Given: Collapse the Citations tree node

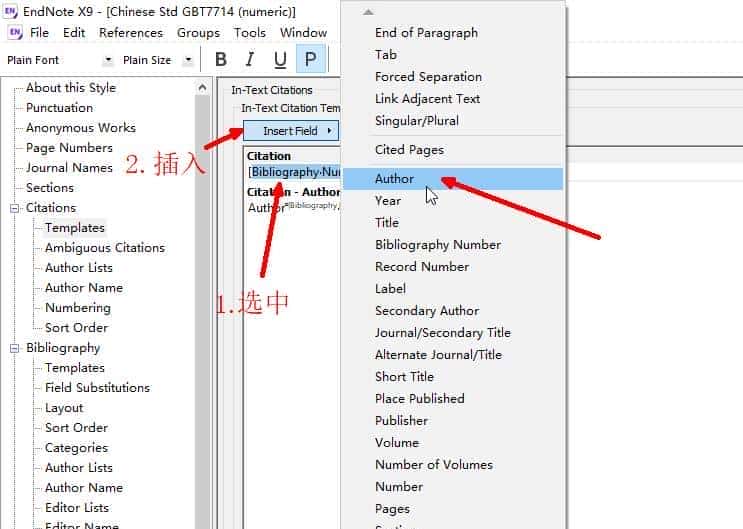Looking at the screenshot, I should [x=15, y=208].
